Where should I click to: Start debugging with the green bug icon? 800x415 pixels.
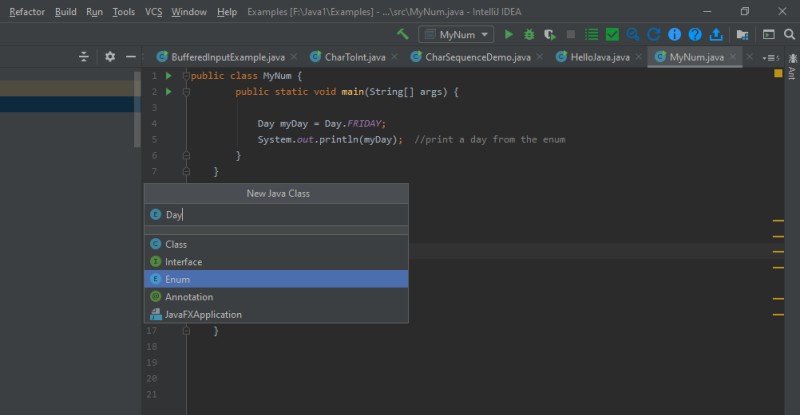[x=529, y=34]
